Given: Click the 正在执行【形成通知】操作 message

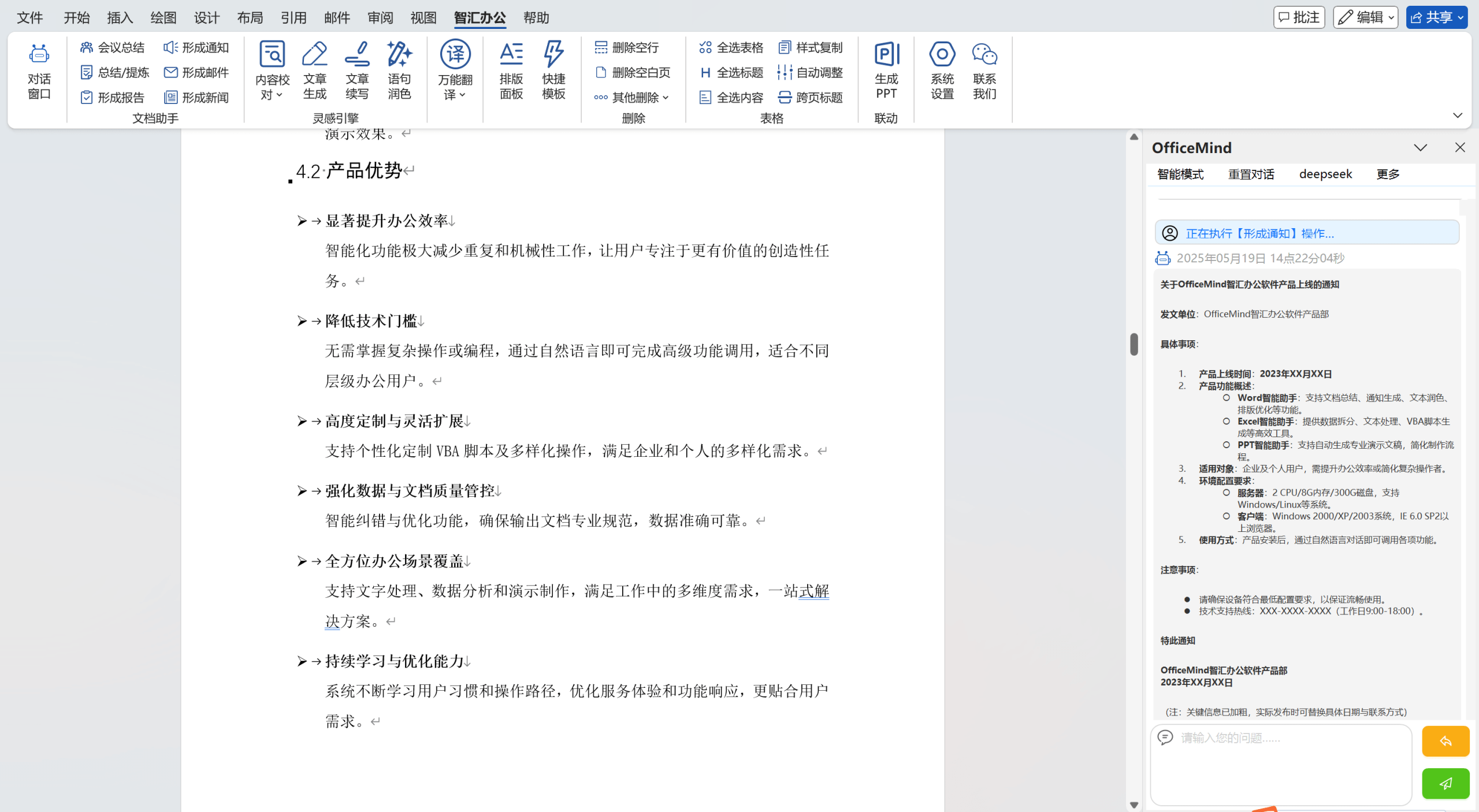Looking at the screenshot, I should [x=1307, y=233].
